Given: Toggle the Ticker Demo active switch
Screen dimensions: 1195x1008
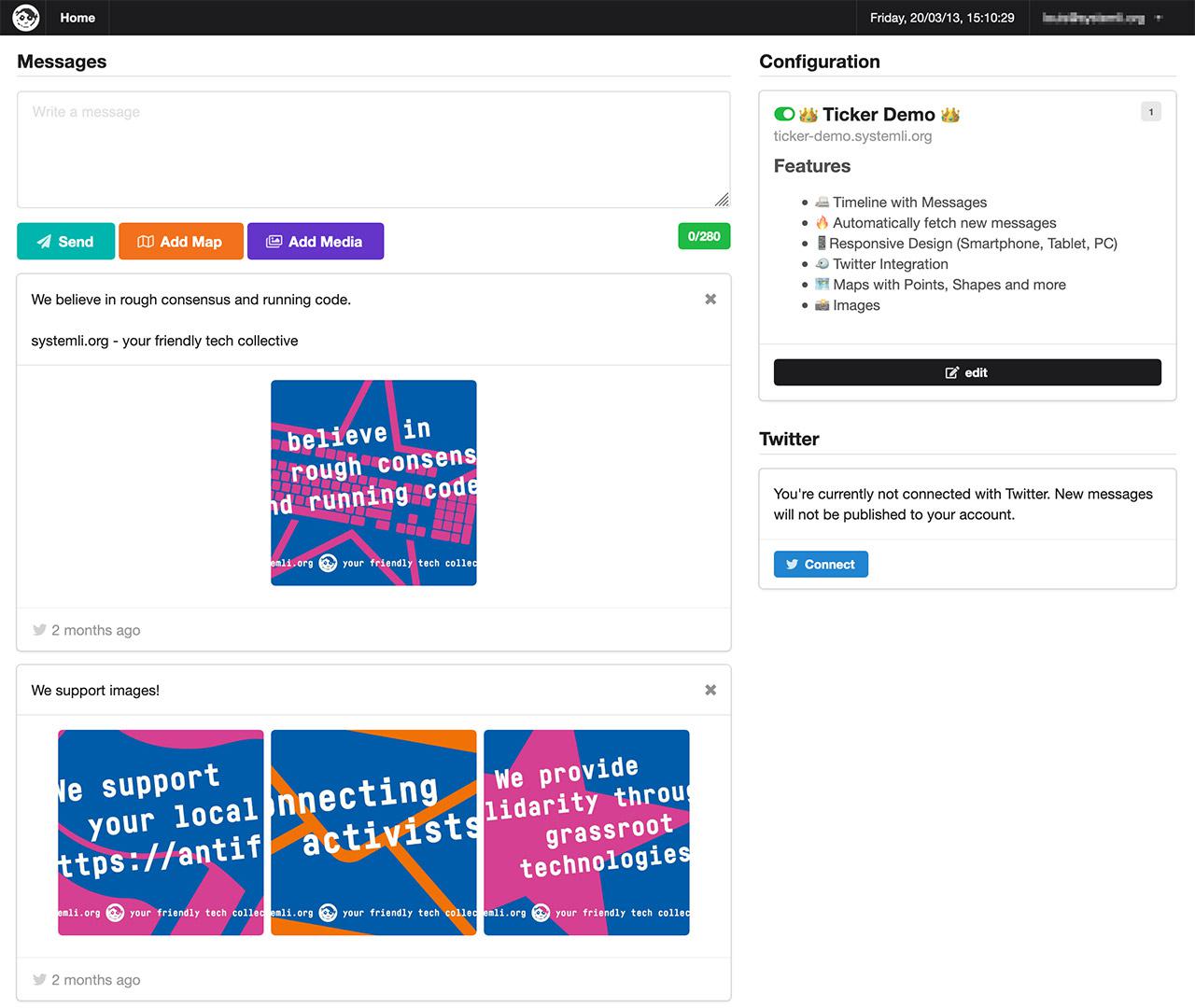Looking at the screenshot, I should 784,114.
